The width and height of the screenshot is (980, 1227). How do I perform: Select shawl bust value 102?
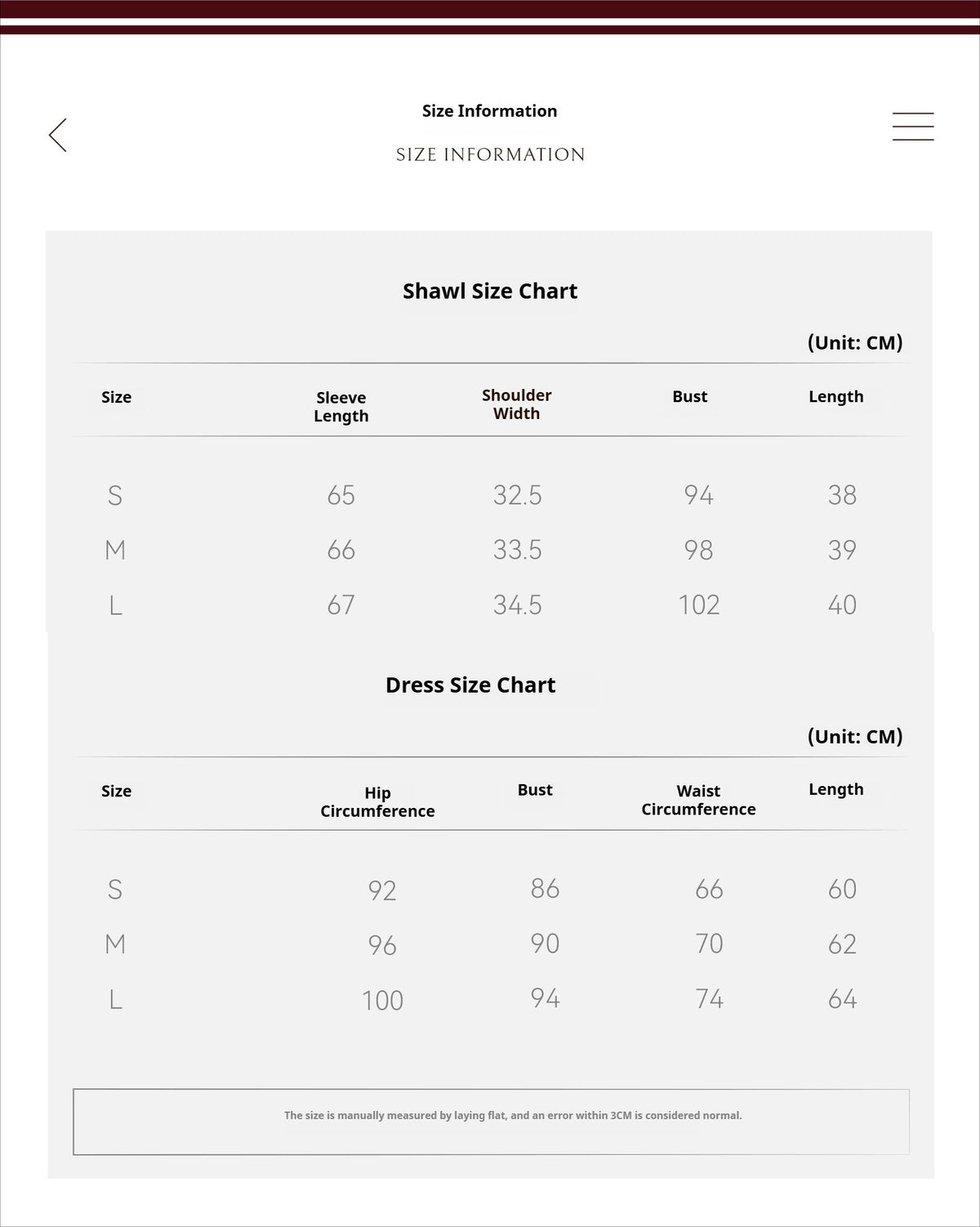coord(699,605)
